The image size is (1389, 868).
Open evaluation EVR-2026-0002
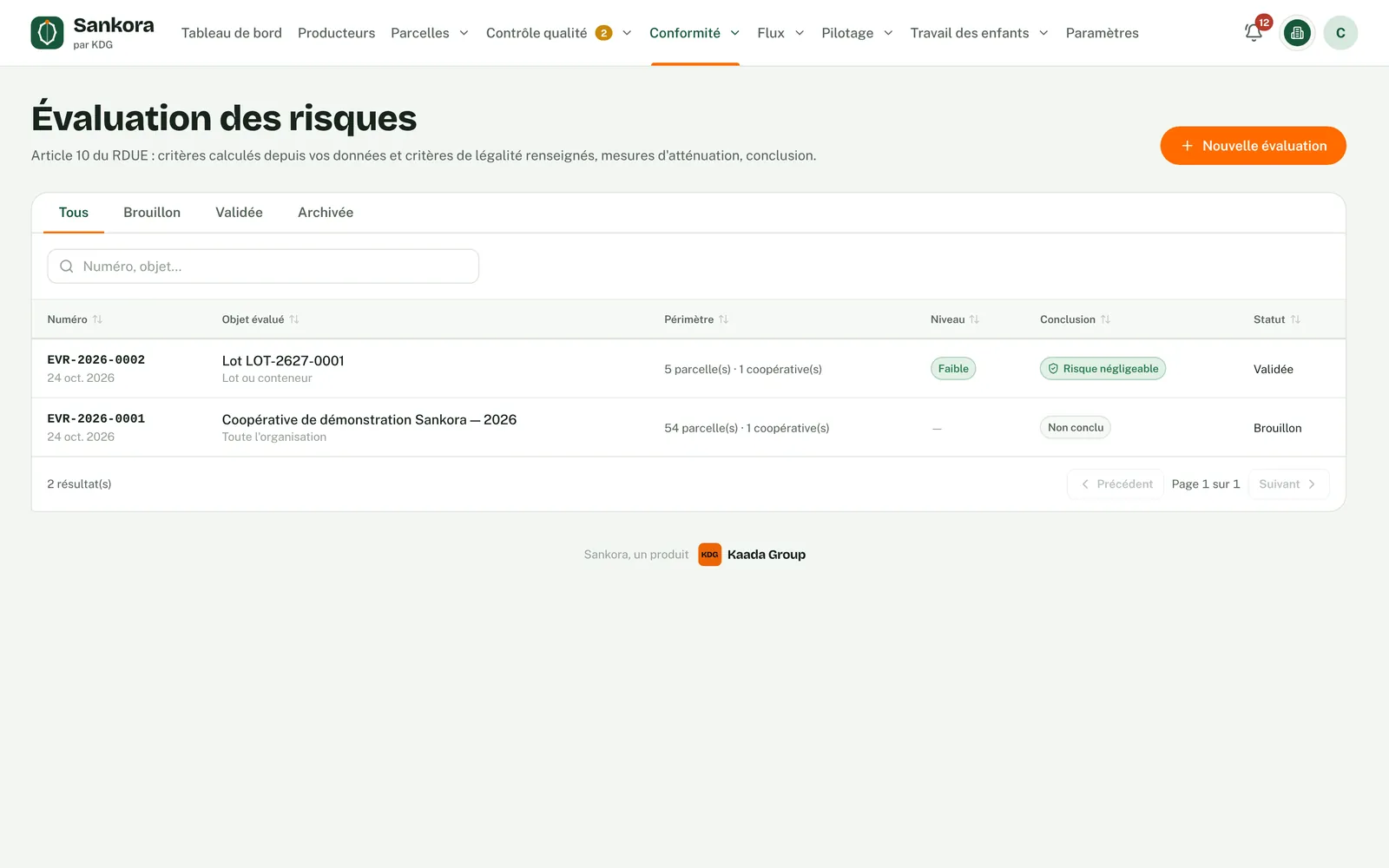coord(96,359)
